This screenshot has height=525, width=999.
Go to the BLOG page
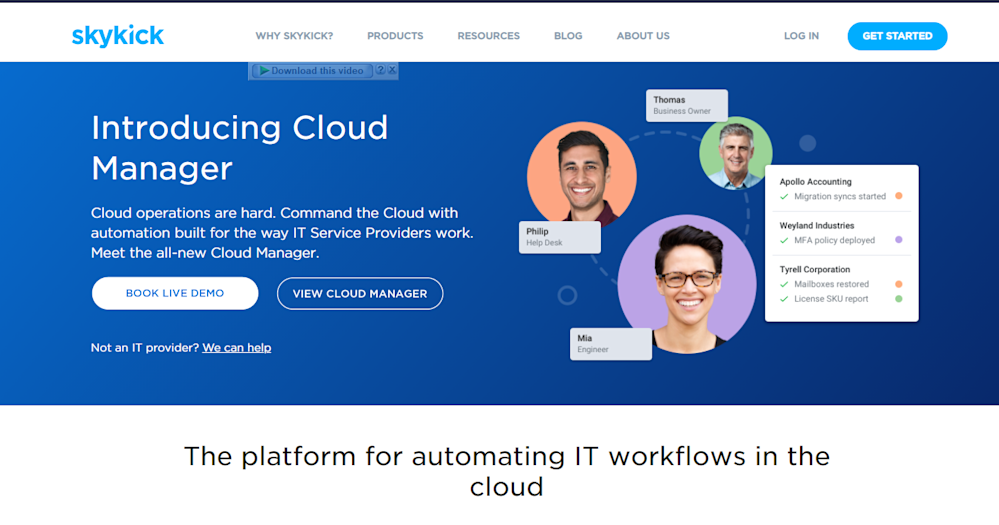pyautogui.click(x=568, y=36)
